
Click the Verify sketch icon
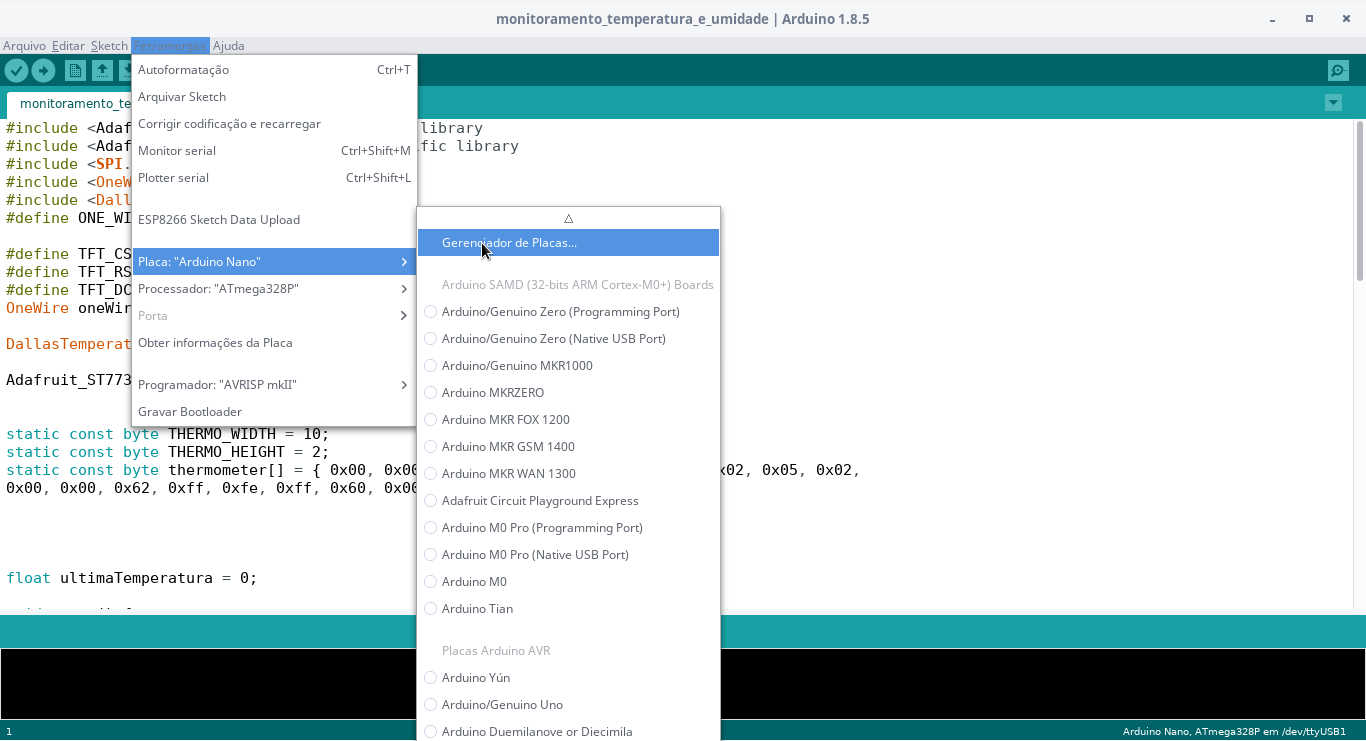pyautogui.click(x=16, y=70)
